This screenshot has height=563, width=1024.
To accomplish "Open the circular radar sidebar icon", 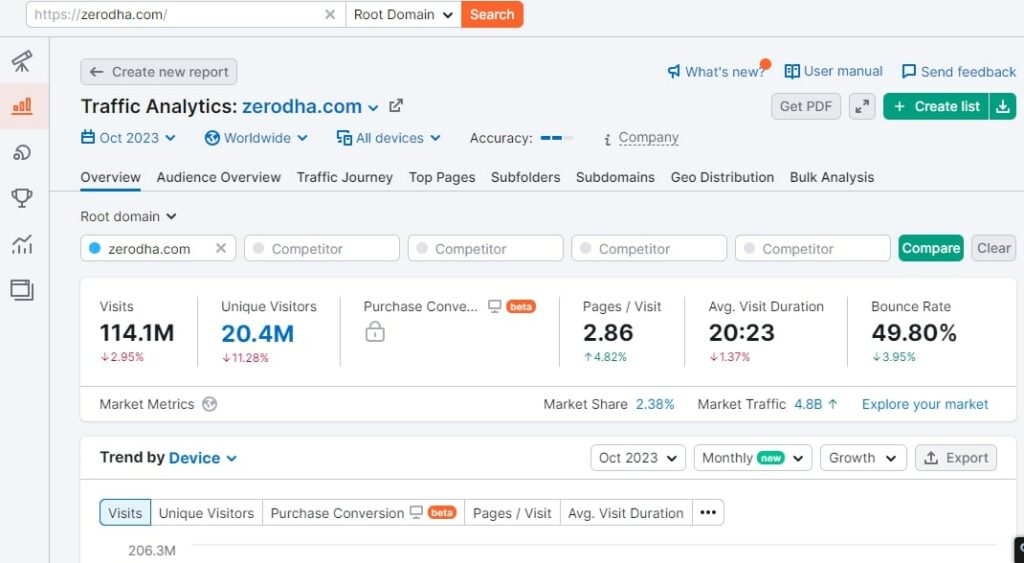I will coord(22,153).
